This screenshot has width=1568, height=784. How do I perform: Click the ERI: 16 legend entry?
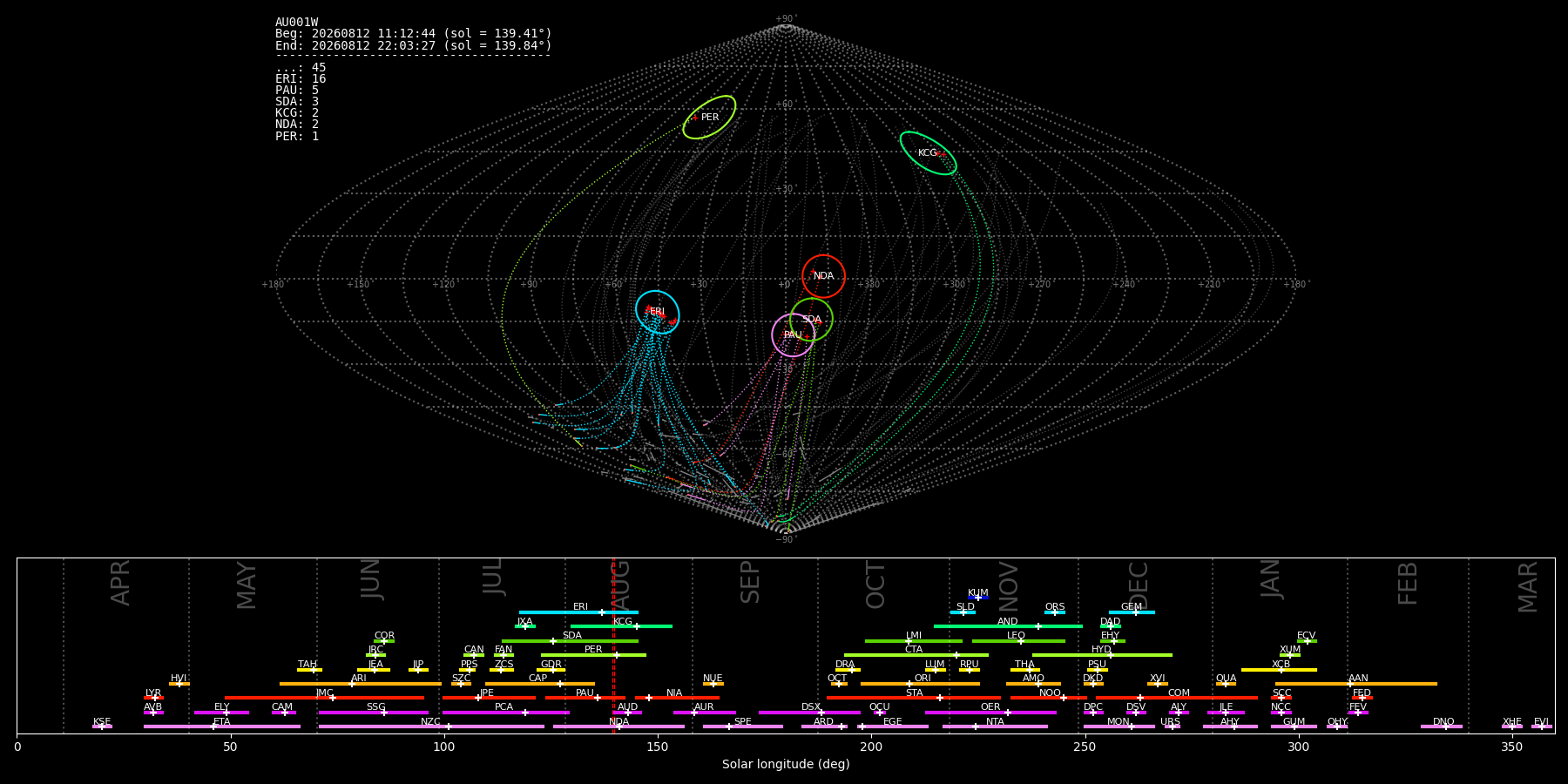click(301, 79)
